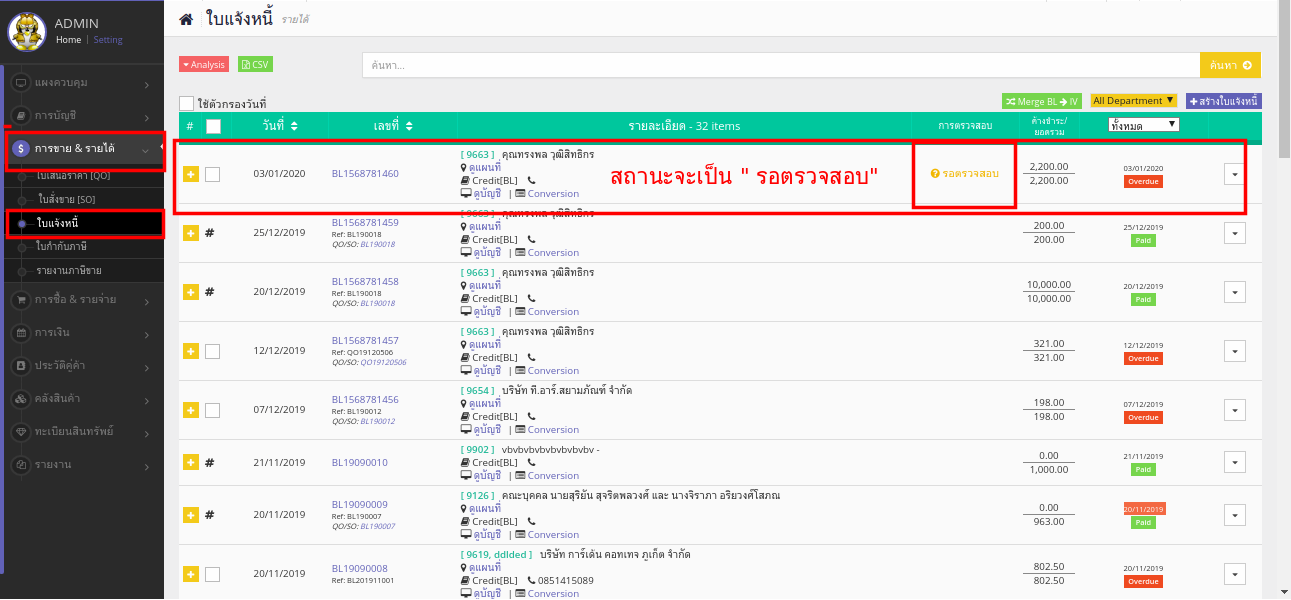Viewport: 1291px width, 600px height.
Task: Click the Paid badge dated 25/12/2019
Action: 1143,241
